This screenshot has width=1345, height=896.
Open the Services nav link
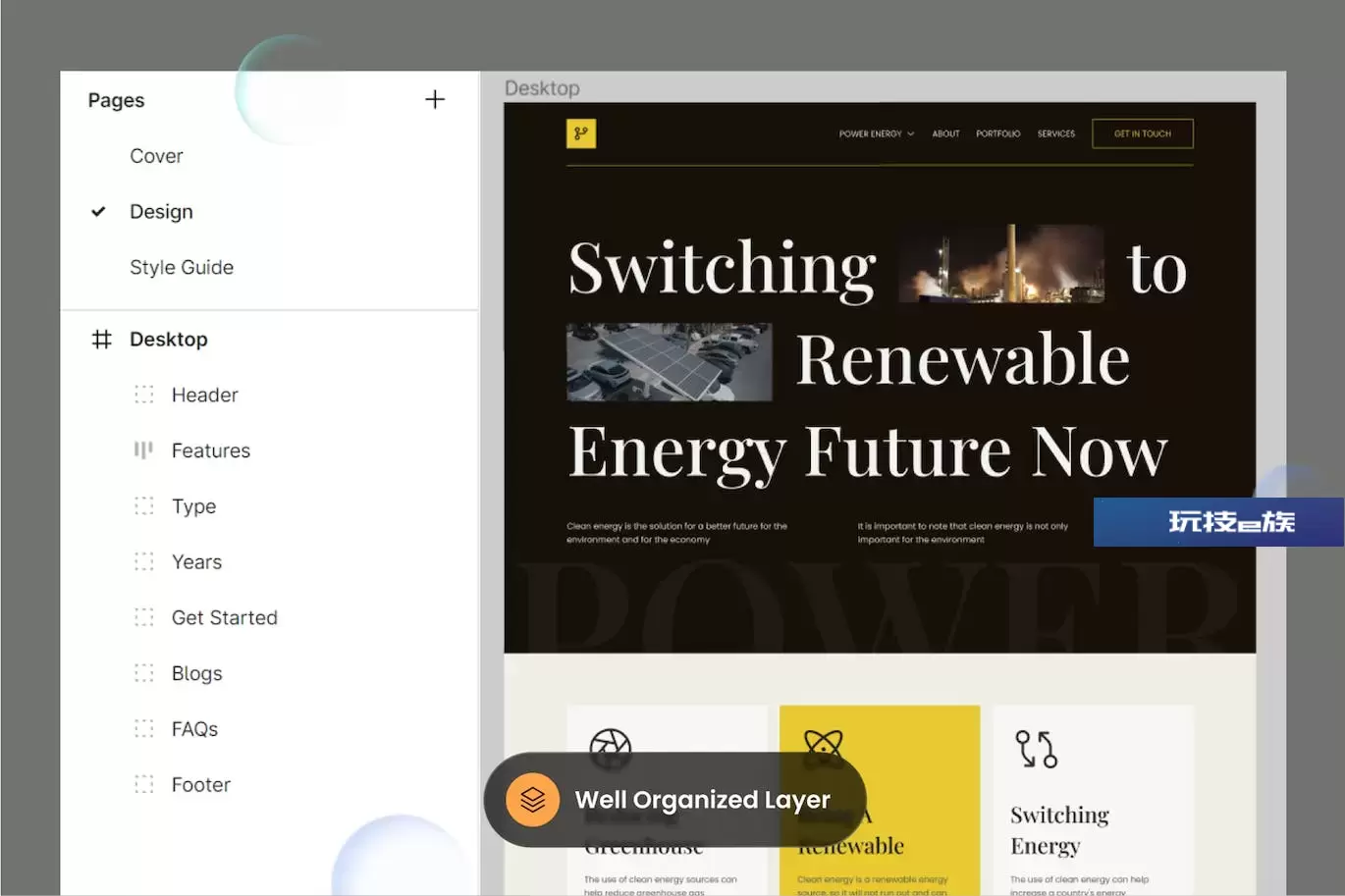pyautogui.click(x=1056, y=133)
